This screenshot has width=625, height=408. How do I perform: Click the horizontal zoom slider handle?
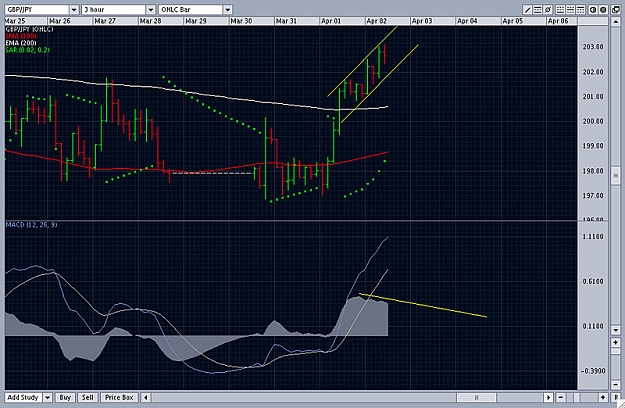575,397
